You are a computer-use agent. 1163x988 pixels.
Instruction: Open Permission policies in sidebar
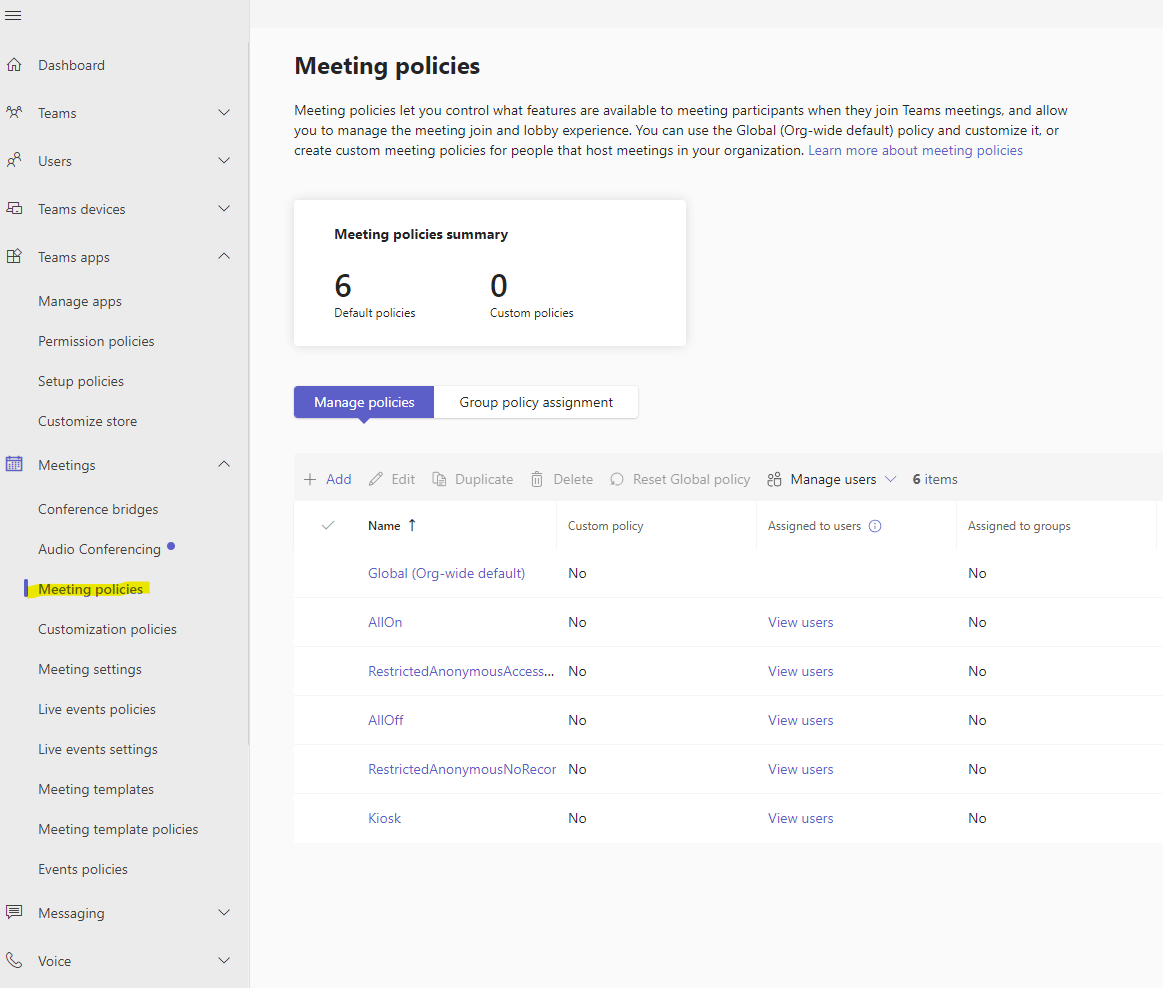tap(96, 341)
